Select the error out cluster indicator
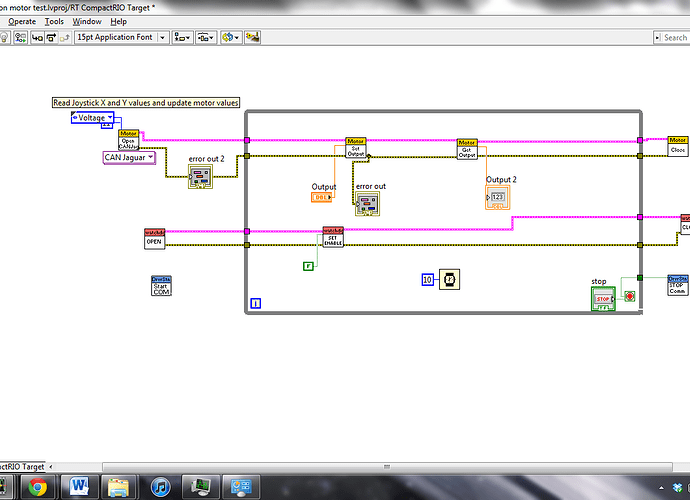690x500 pixels. tap(367, 204)
